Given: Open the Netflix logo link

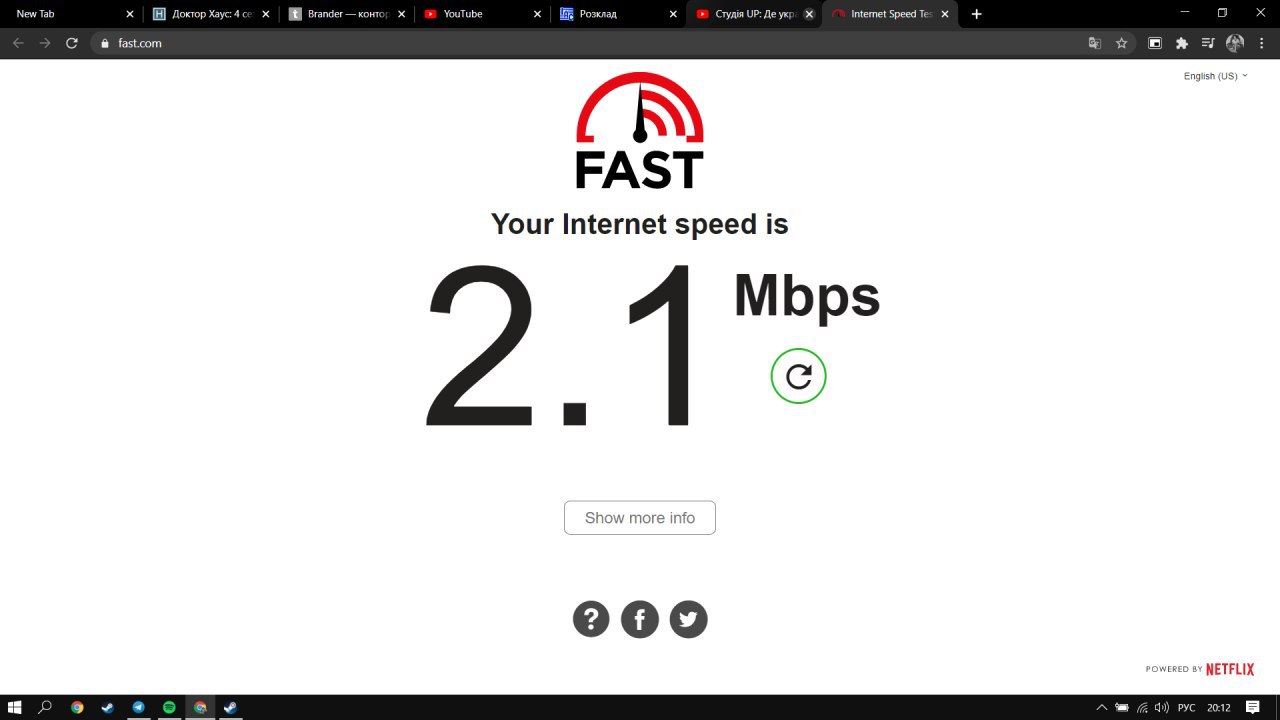Looking at the screenshot, I should point(1229,669).
